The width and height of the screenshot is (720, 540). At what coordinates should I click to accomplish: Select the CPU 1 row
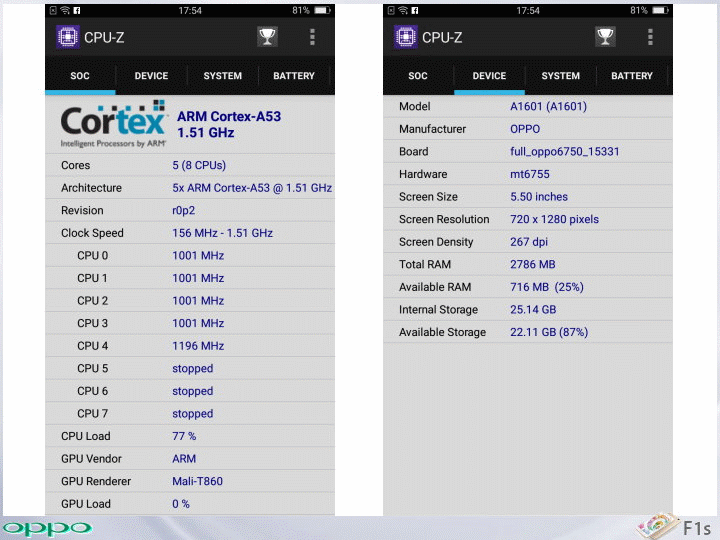click(190, 278)
